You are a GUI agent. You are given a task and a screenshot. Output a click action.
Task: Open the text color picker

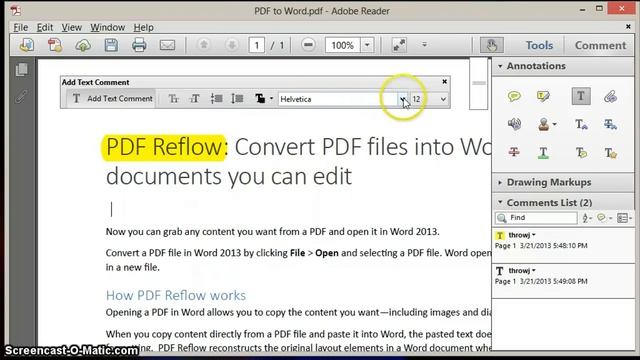point(260,99)
